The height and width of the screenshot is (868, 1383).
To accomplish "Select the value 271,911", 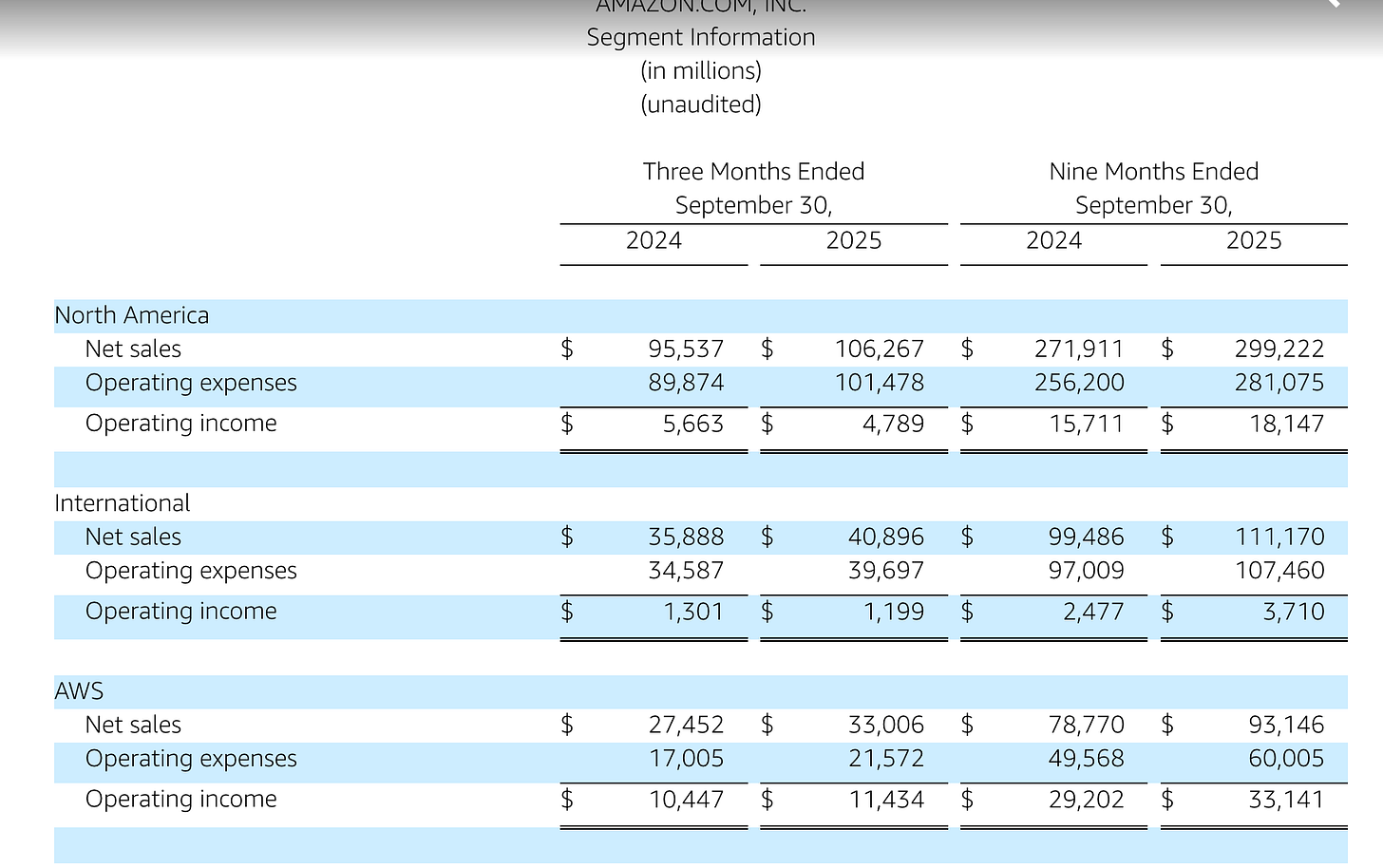I will point(1079,349).
